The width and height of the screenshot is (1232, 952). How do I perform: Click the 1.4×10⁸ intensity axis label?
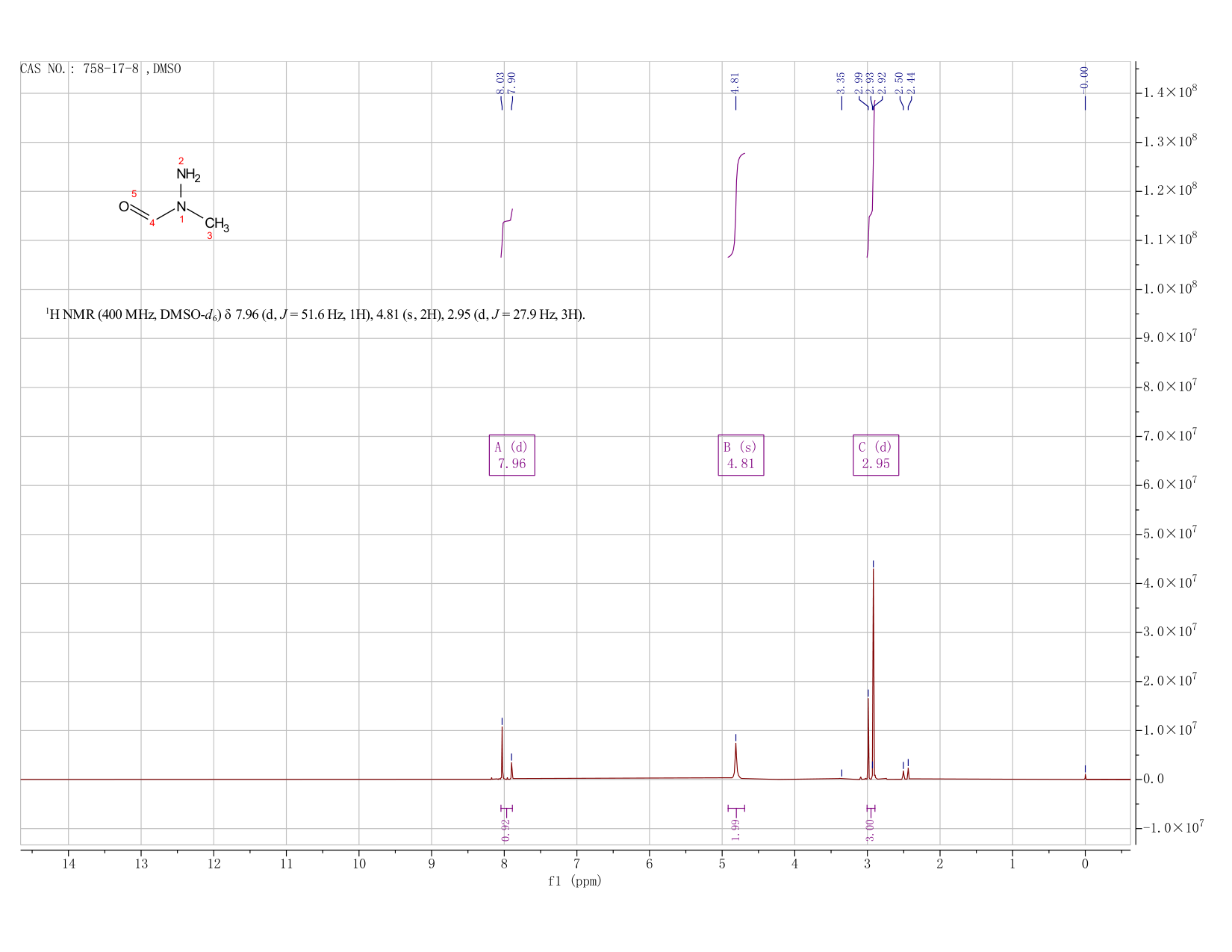pos(1170,91)
